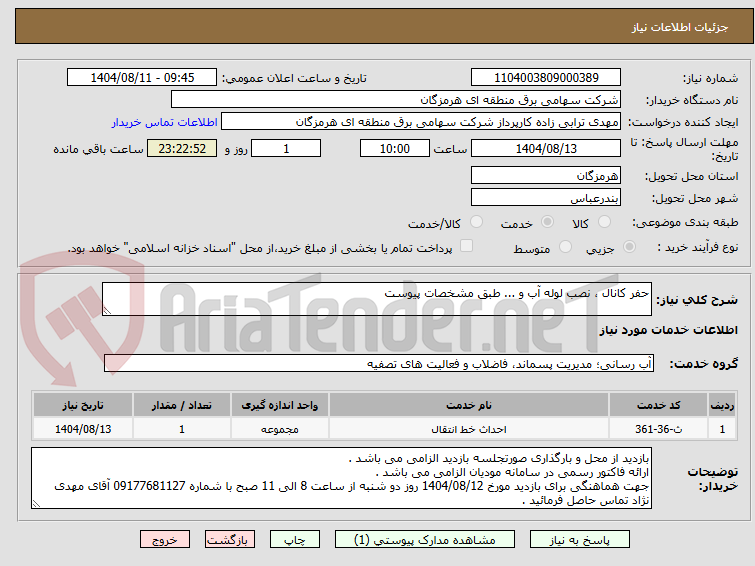Viewport: 755px width, 566px height.
Task: Select the کالا/خدمت radio button
Action: [x=476, y=222]
